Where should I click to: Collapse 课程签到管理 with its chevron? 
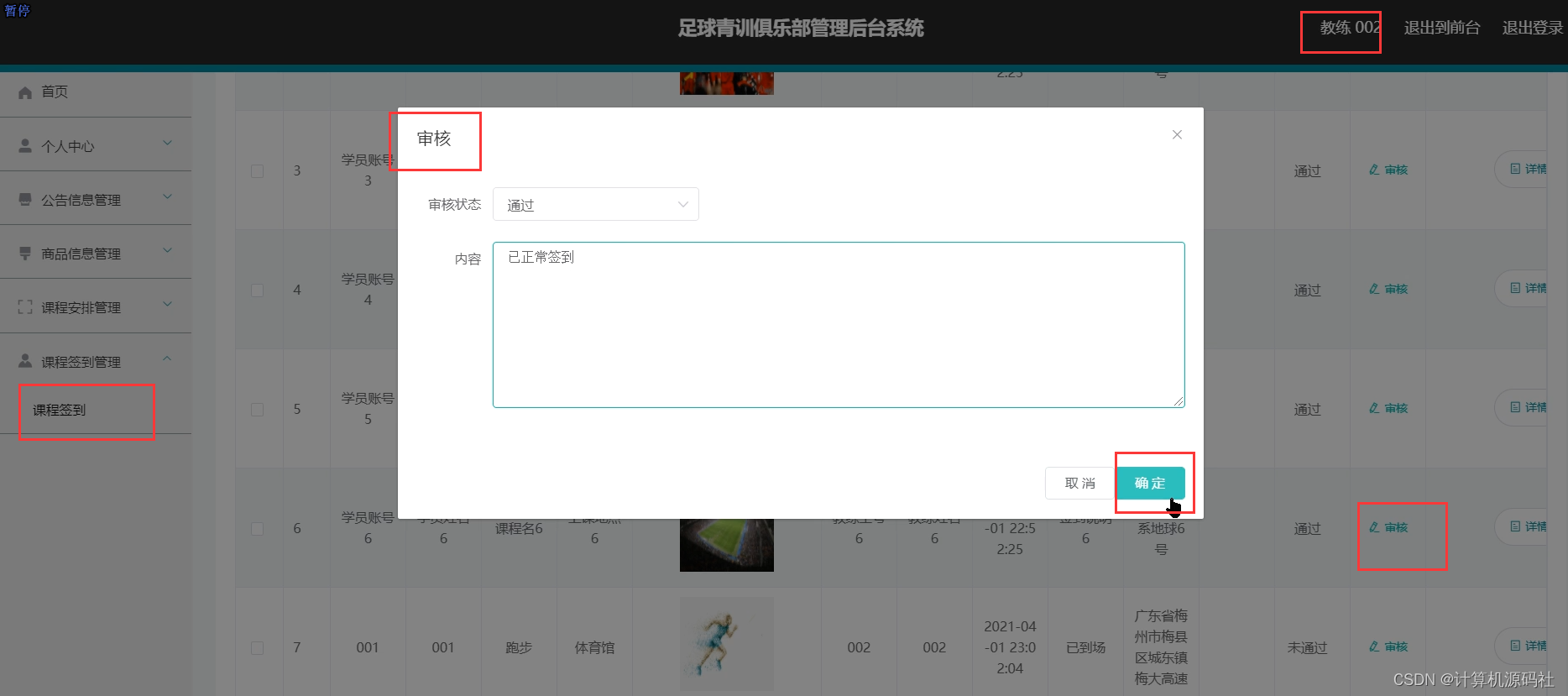pyautogui.click(x=168, y=358)
